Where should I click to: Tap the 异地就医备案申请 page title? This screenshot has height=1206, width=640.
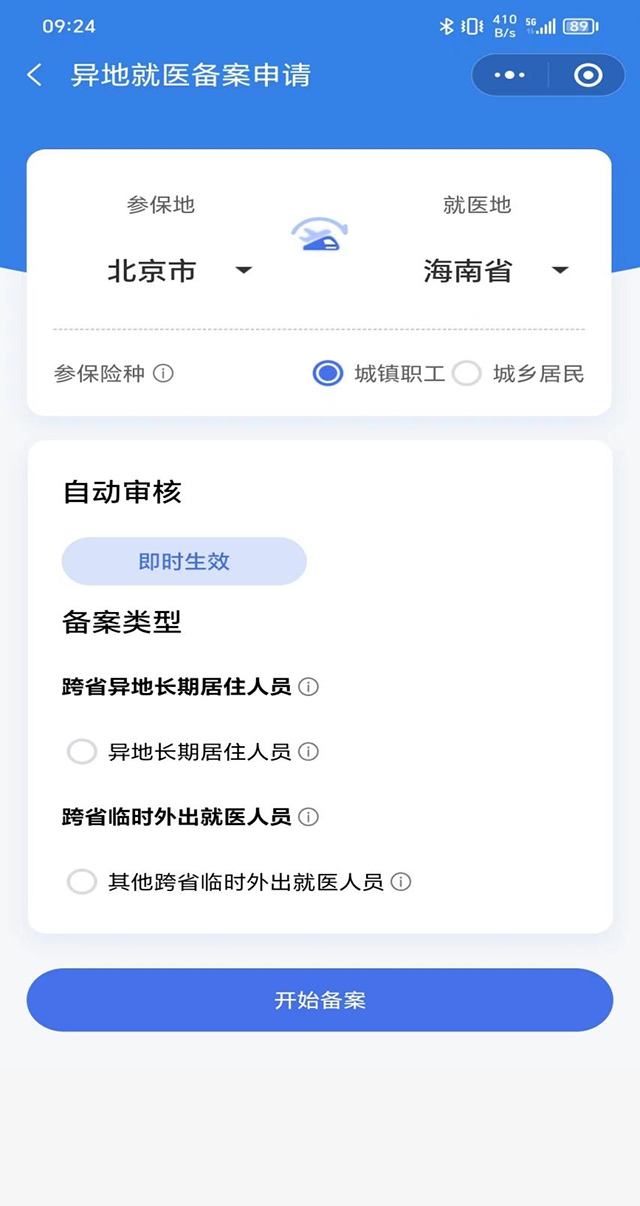(191, 75)
